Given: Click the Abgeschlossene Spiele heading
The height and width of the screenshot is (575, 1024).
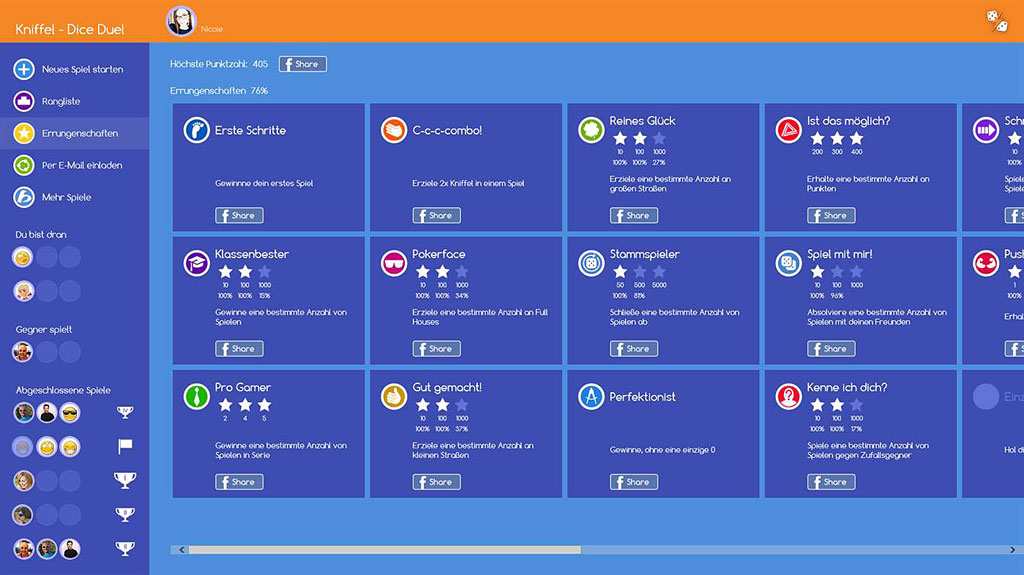Looking at the screenshot, I should 63,390.
